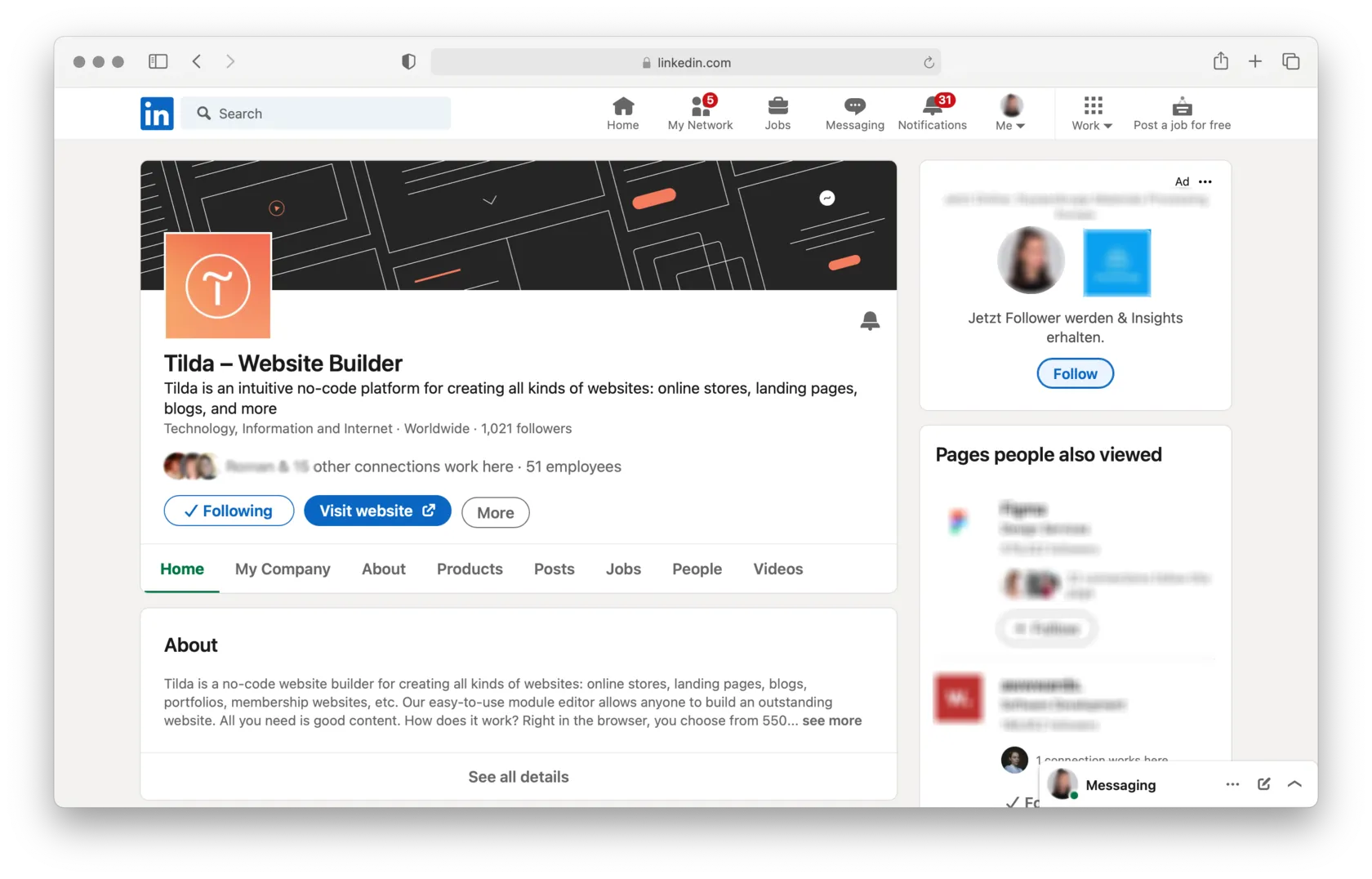
Task: Click the Messaging panel title
Action: [x=1120, y=785]
